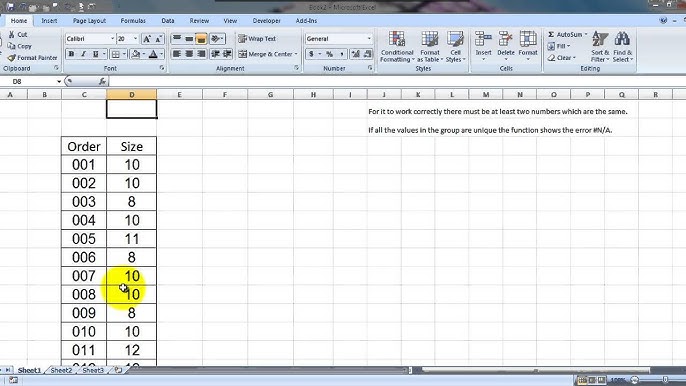Open font name dropdown Calibri
Viewport: 686px width, 386px height.
(112, 39)
